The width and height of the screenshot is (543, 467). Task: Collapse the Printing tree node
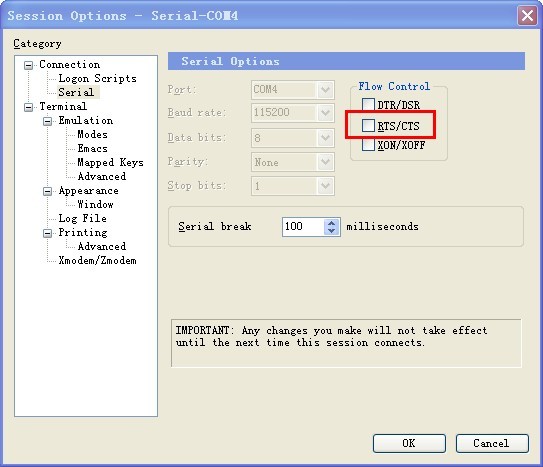pos(47,233)
